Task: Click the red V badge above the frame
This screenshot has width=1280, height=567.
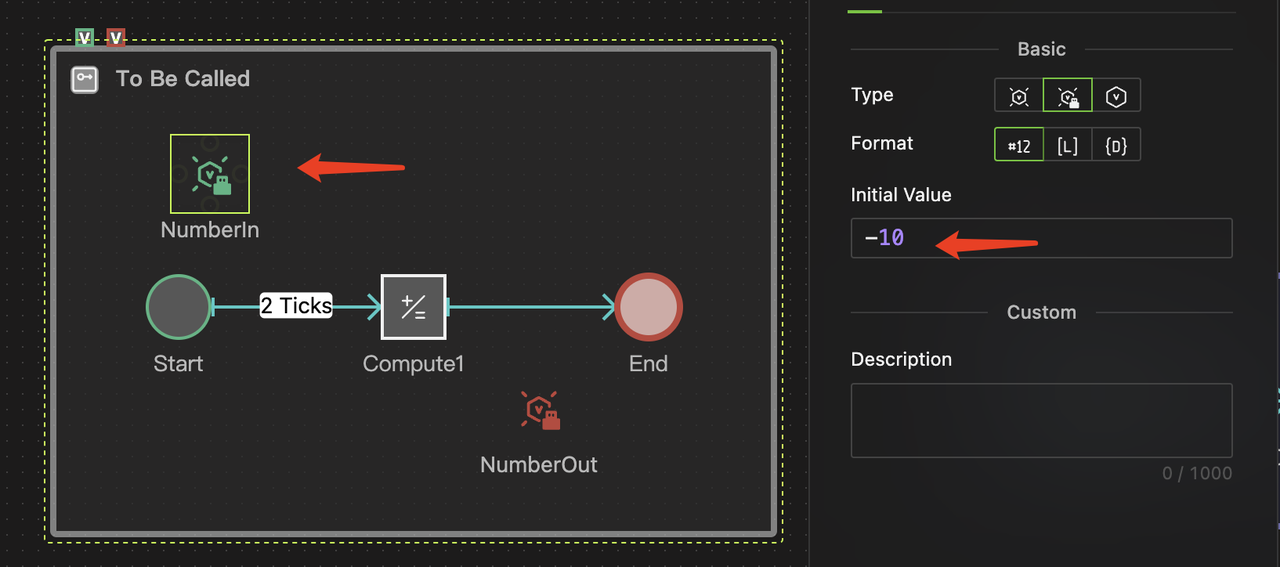Action: coord(116,39)
